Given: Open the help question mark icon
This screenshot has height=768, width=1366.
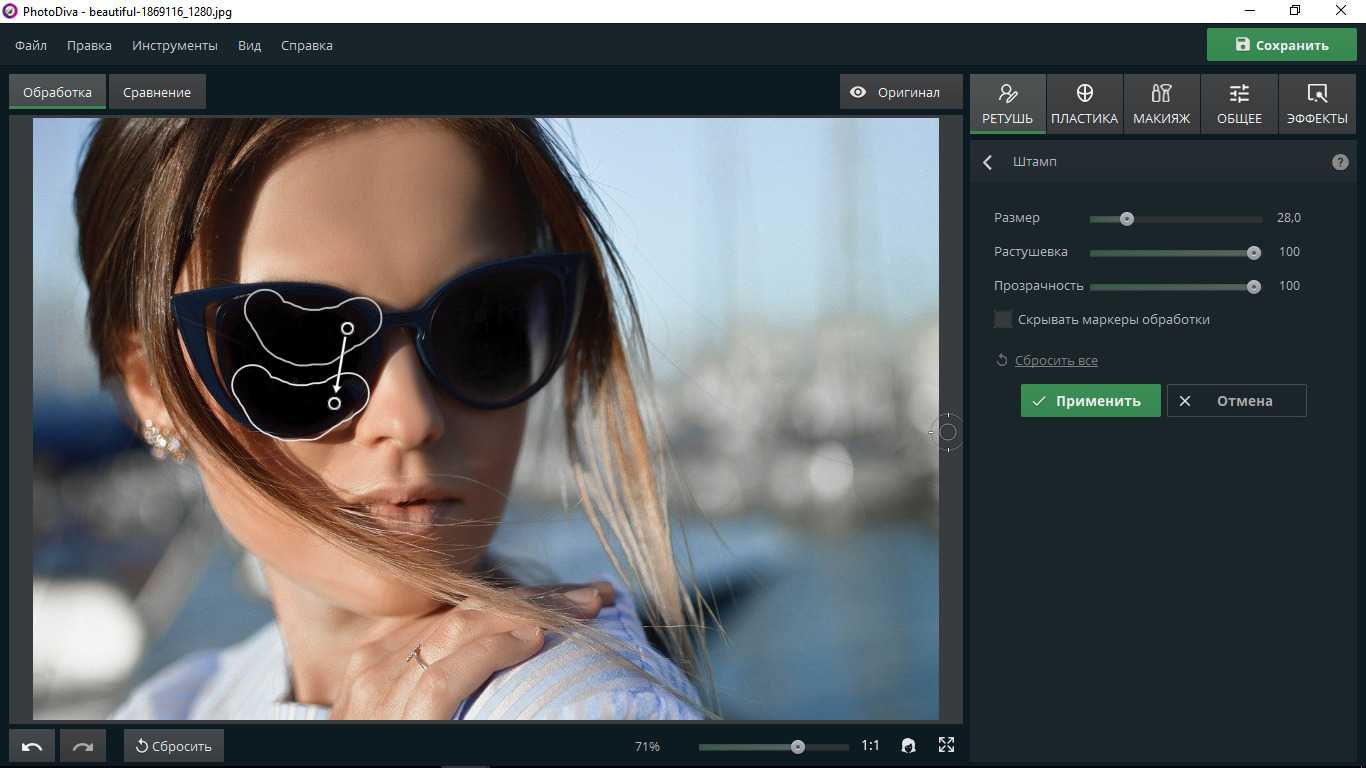Looking at the screenshot, I should click(1340, 162).
